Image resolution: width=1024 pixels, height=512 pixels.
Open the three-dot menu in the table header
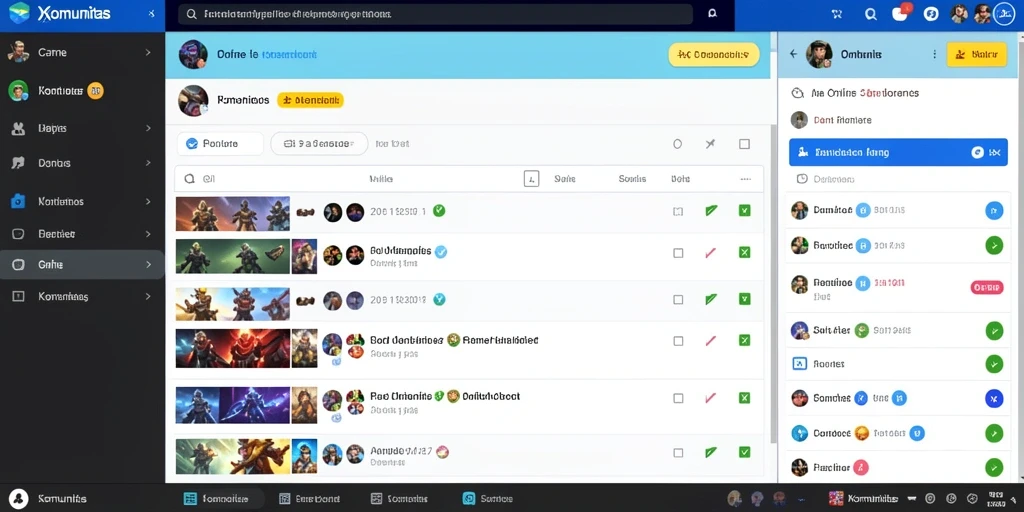point(745,178)
